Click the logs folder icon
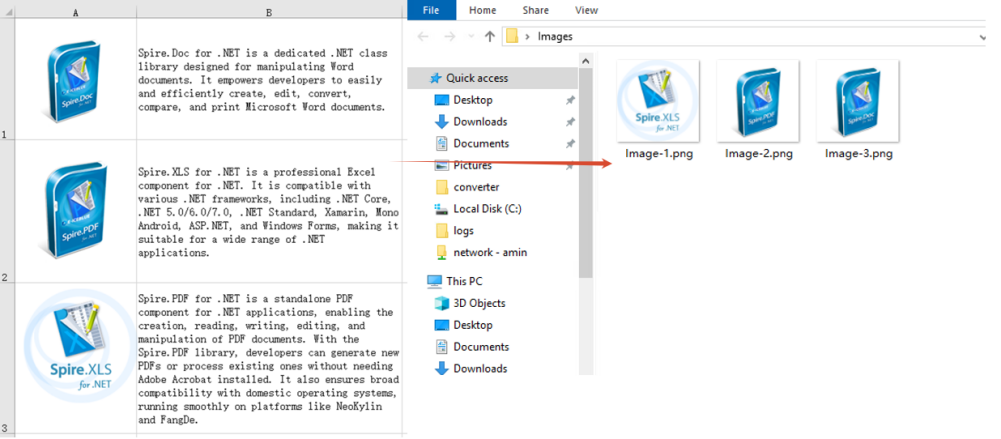 coord(441,230)
